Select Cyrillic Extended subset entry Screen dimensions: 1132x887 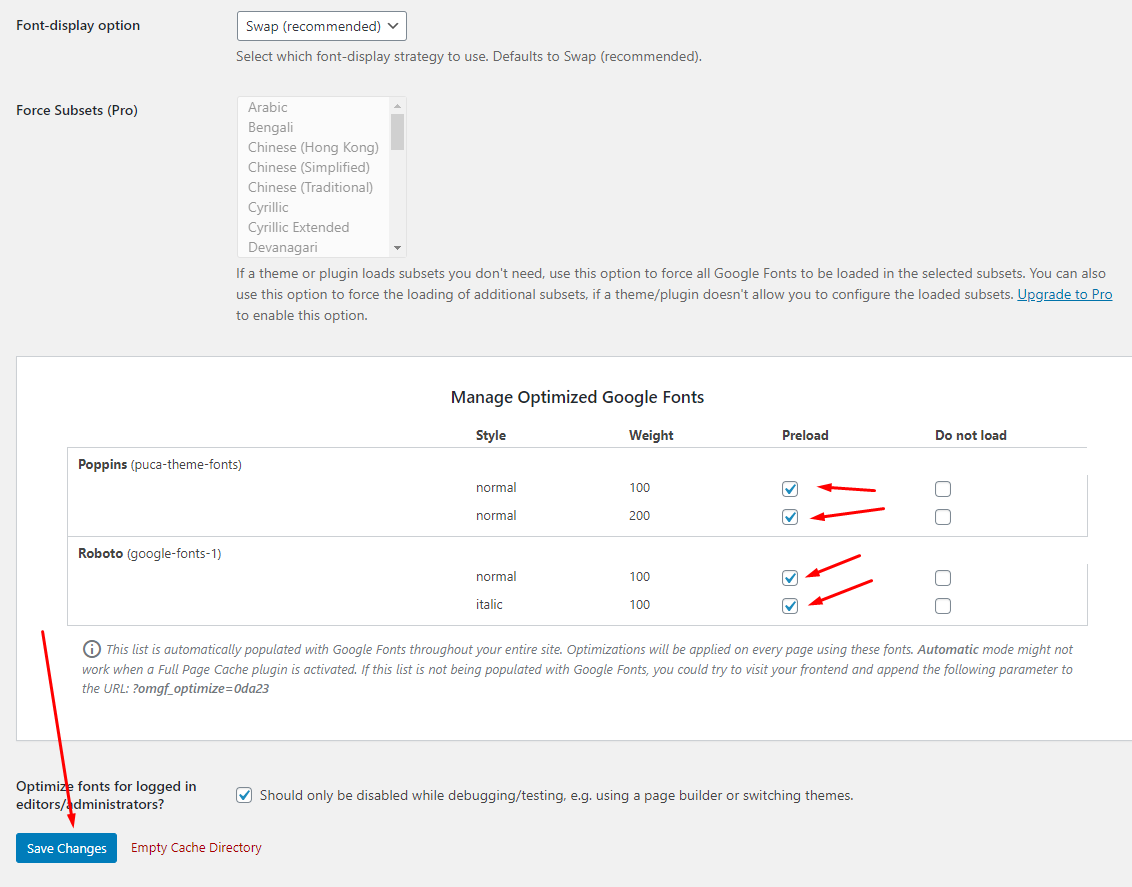(x=313, y=227)
